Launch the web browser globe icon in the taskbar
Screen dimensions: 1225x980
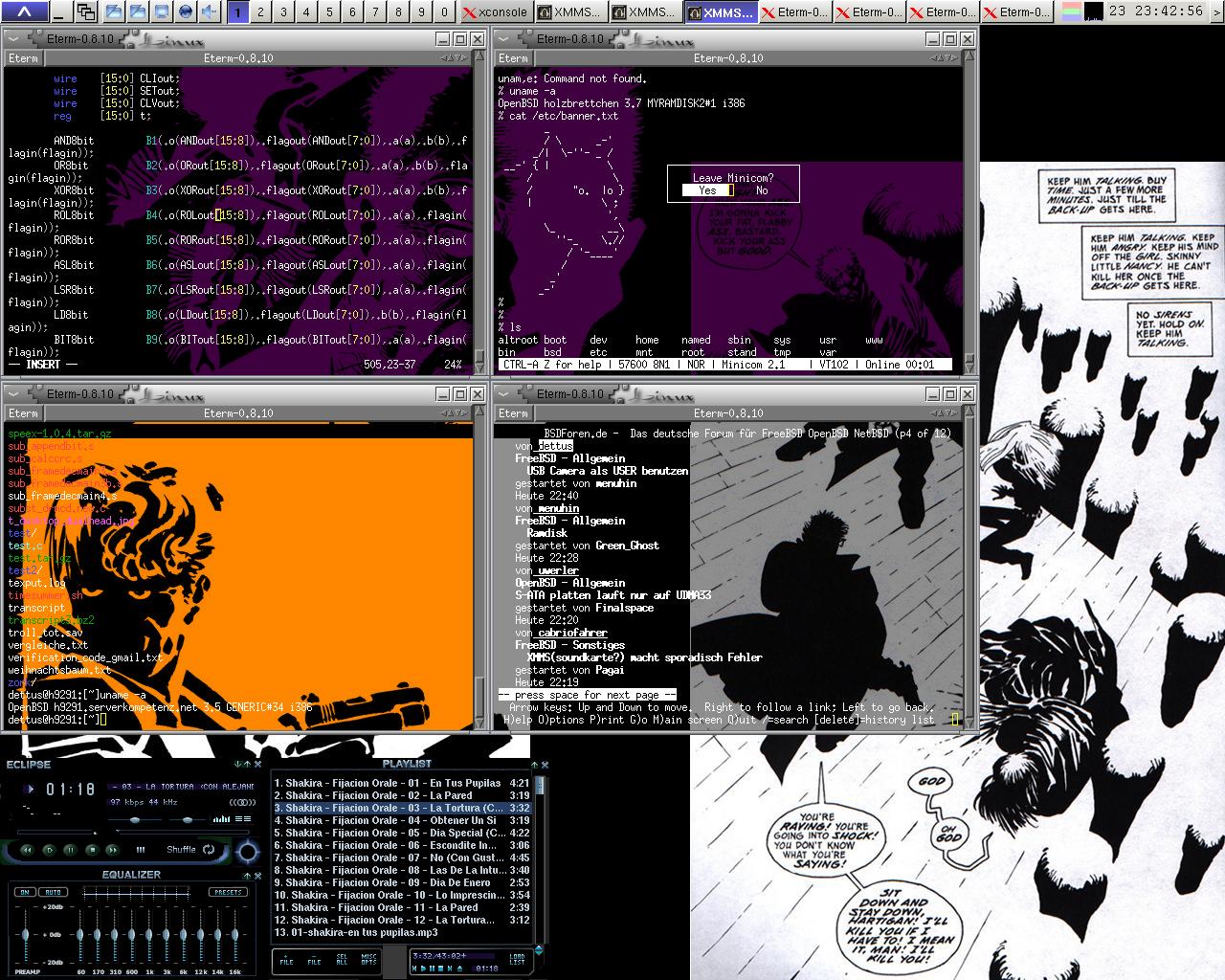pyautogui.click(x=186, y=12)
